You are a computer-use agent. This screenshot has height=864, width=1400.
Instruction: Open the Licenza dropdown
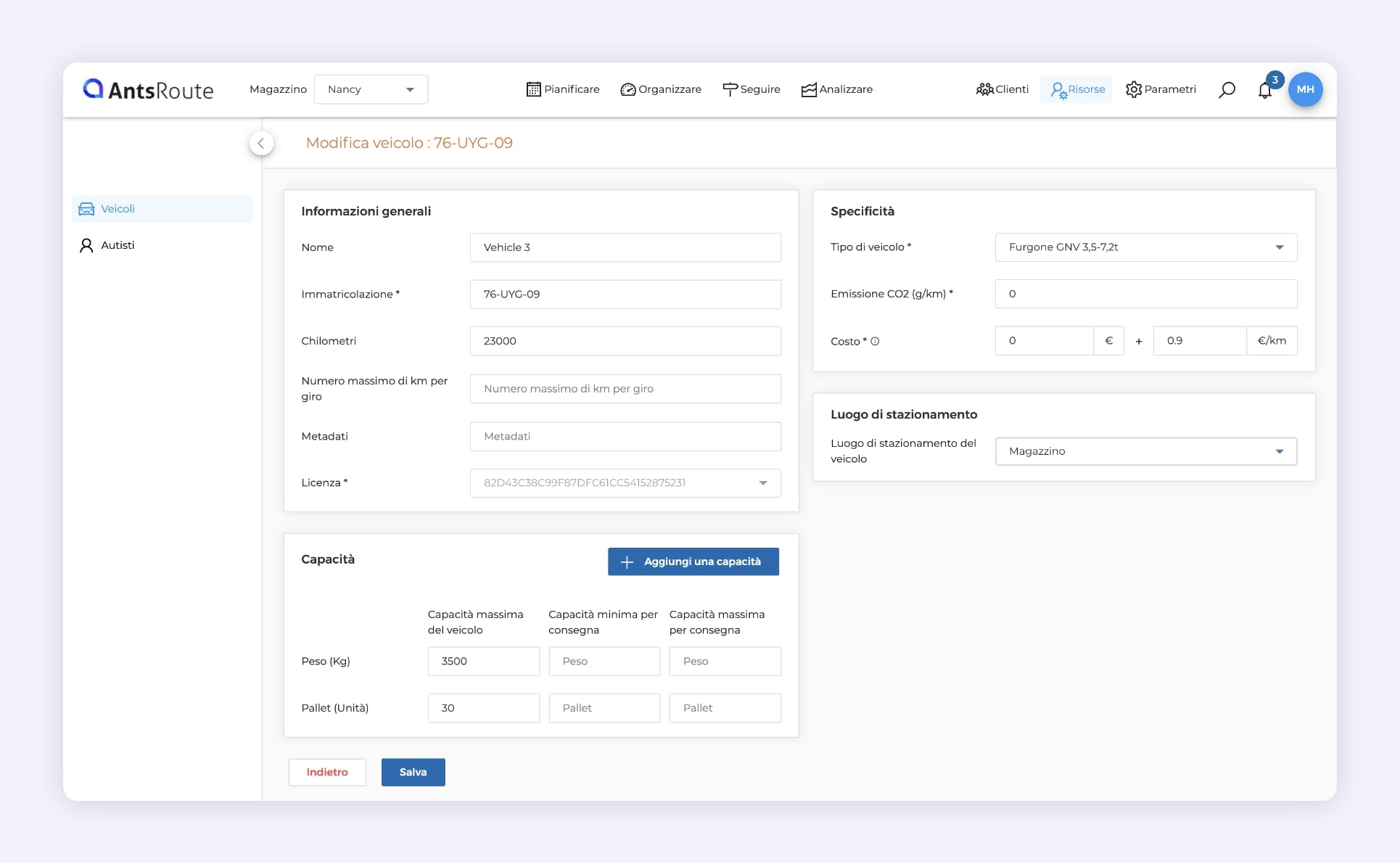(x=625, y=483)
